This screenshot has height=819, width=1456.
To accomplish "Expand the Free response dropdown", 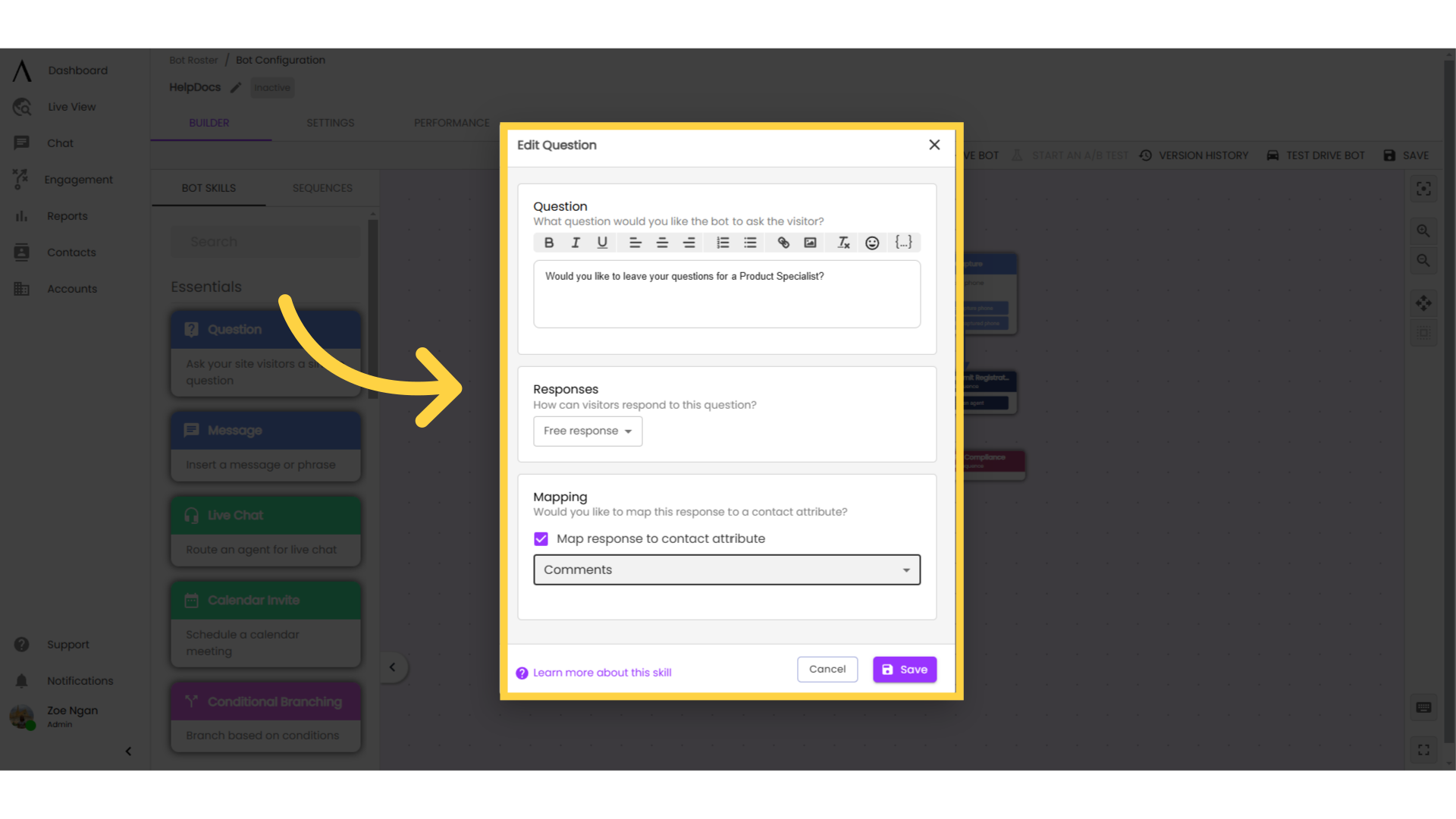I will point(587,430).
